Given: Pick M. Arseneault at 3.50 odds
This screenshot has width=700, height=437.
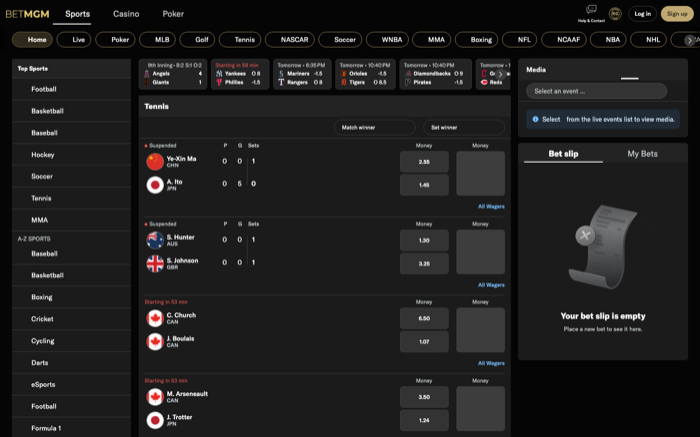Looking at the screenshot, I should [424, 397].
